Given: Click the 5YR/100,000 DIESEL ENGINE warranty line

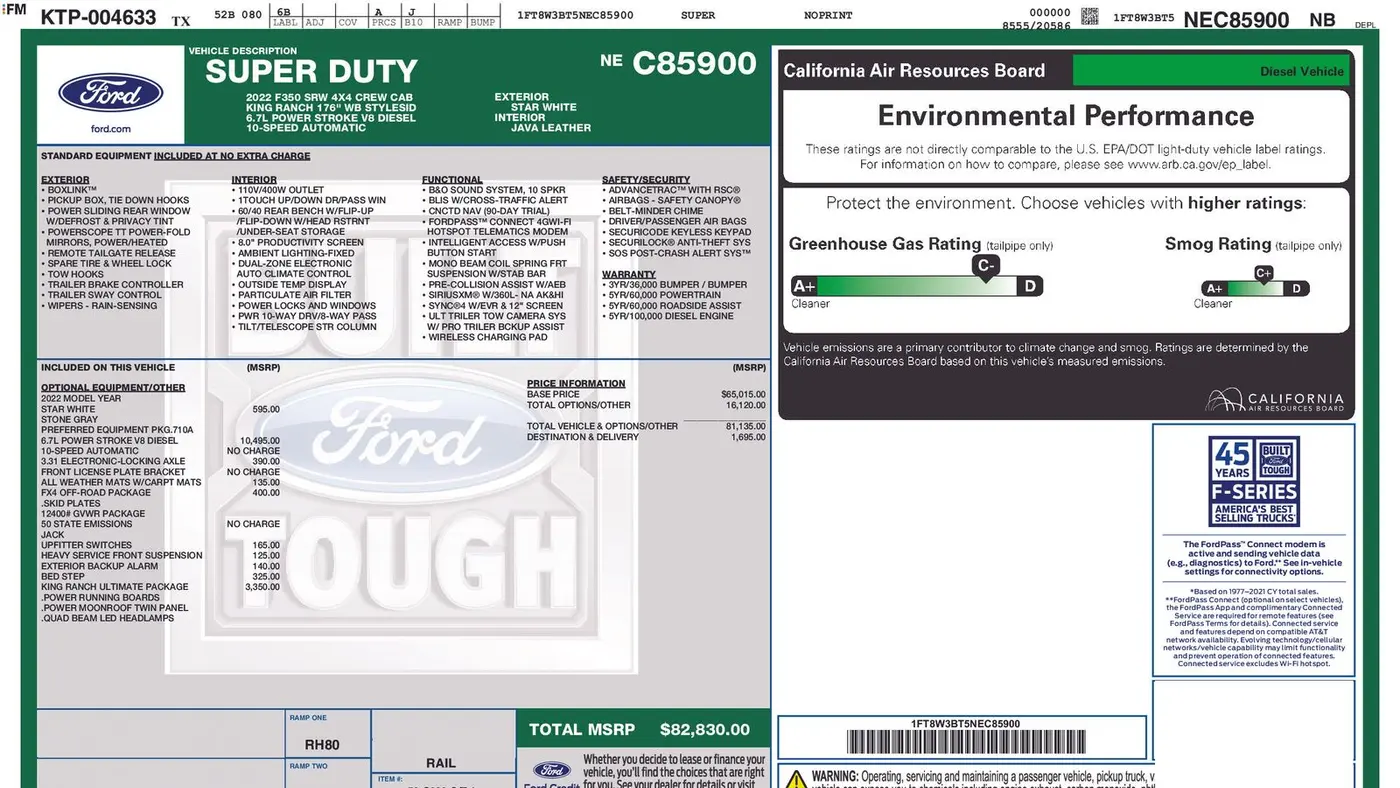Looking at the screenshot, I should point(667,316).
